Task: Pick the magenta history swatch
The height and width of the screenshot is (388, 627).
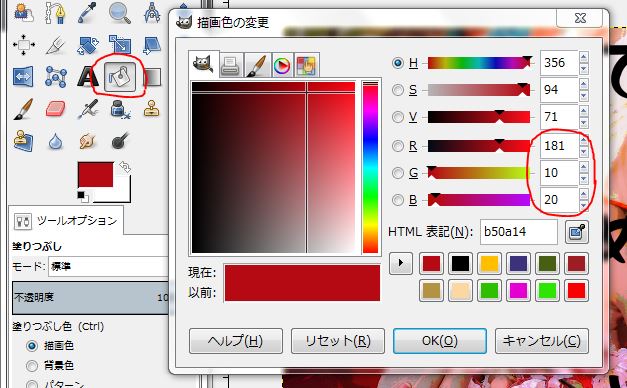Action: (519, 291)
